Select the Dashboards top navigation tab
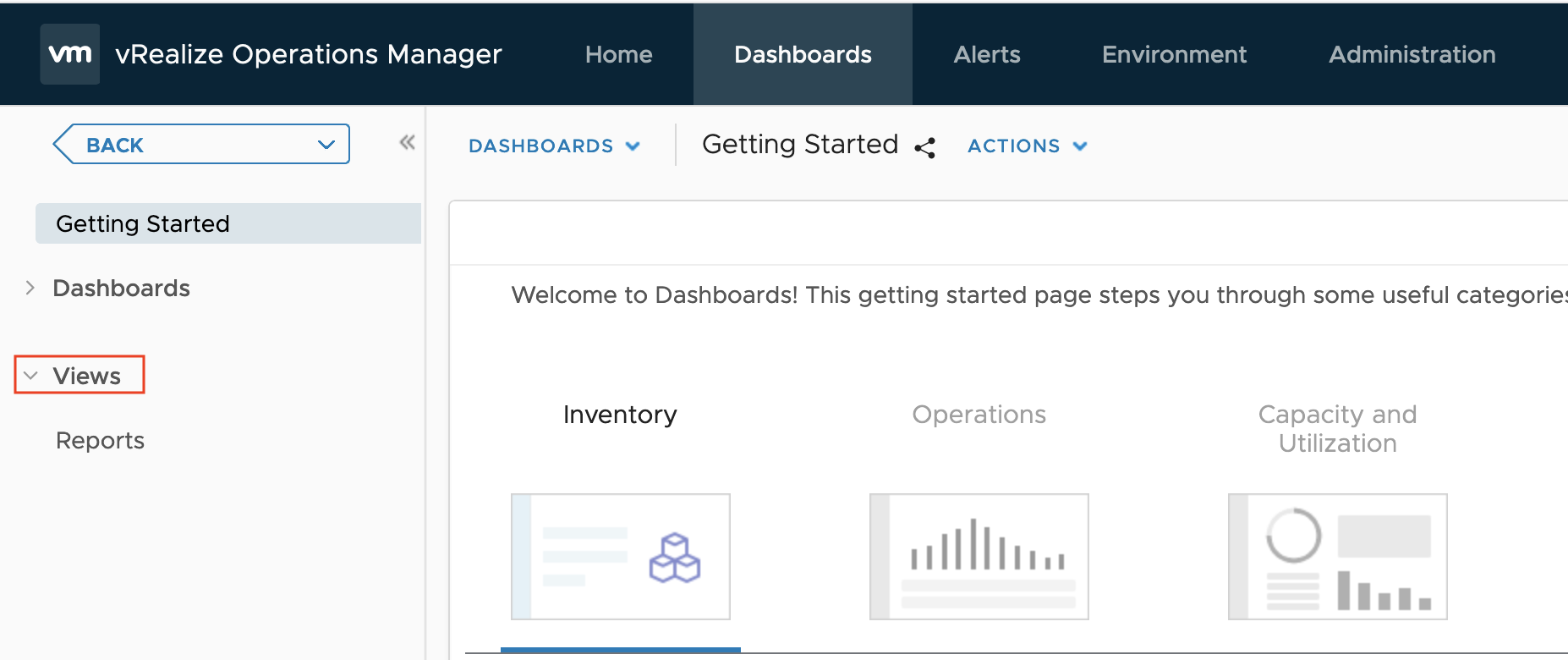The image size is (1568, 660). click(x=803, y=54)
